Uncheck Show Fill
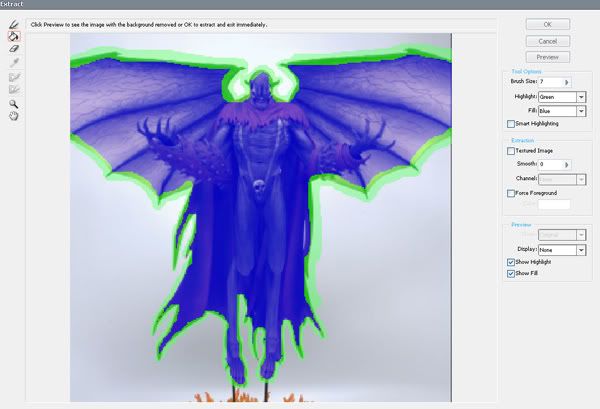 pyautogui.click(x=512, y=273)
